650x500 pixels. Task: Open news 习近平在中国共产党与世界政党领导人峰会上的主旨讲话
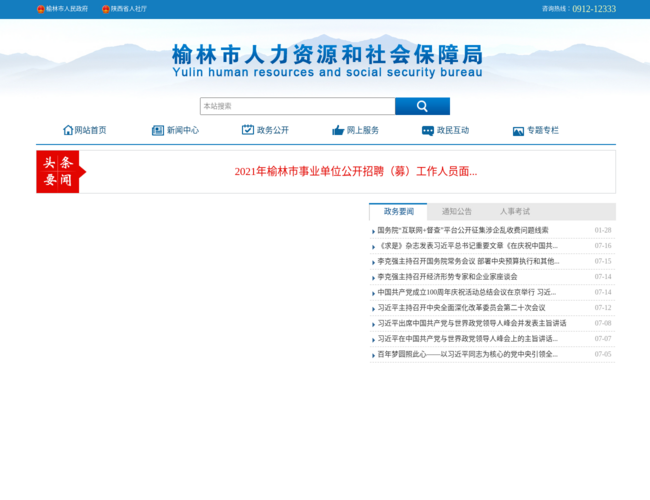coord(467,339)
